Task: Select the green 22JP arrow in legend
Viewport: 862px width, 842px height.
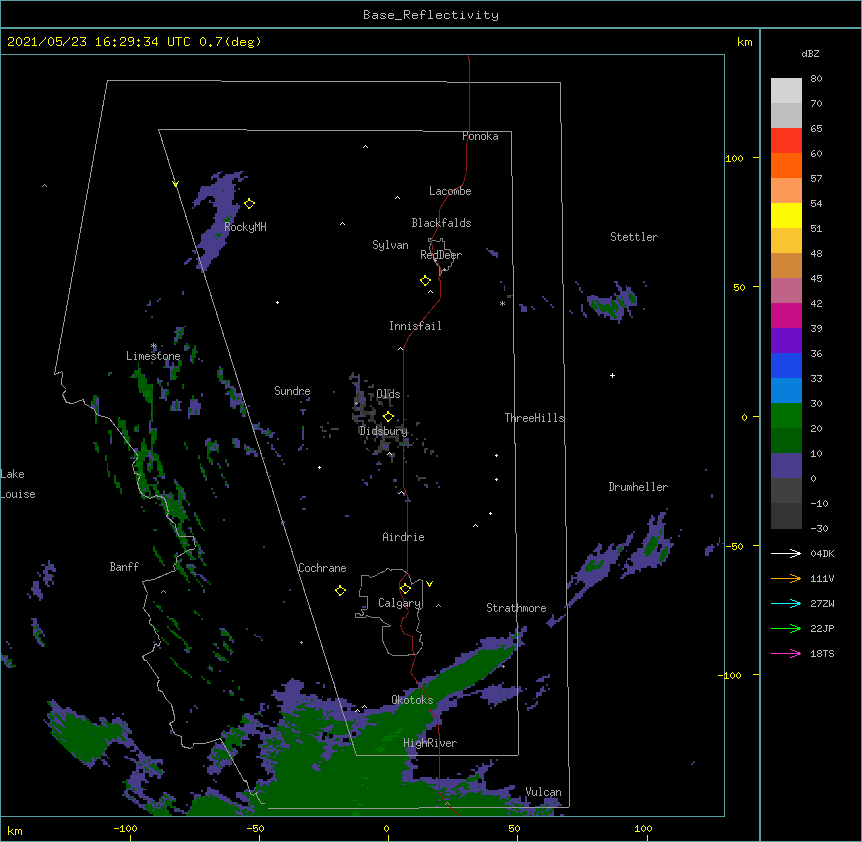Action: point(786,628)
